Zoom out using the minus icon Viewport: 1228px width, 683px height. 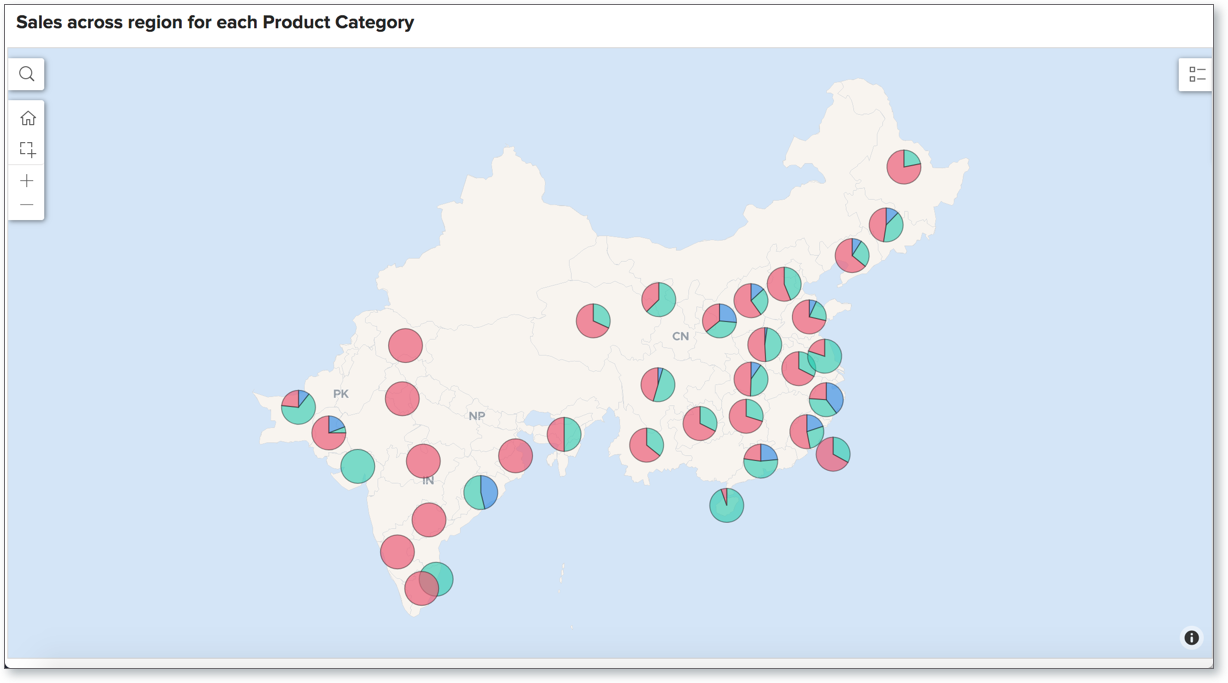(27, 205)
